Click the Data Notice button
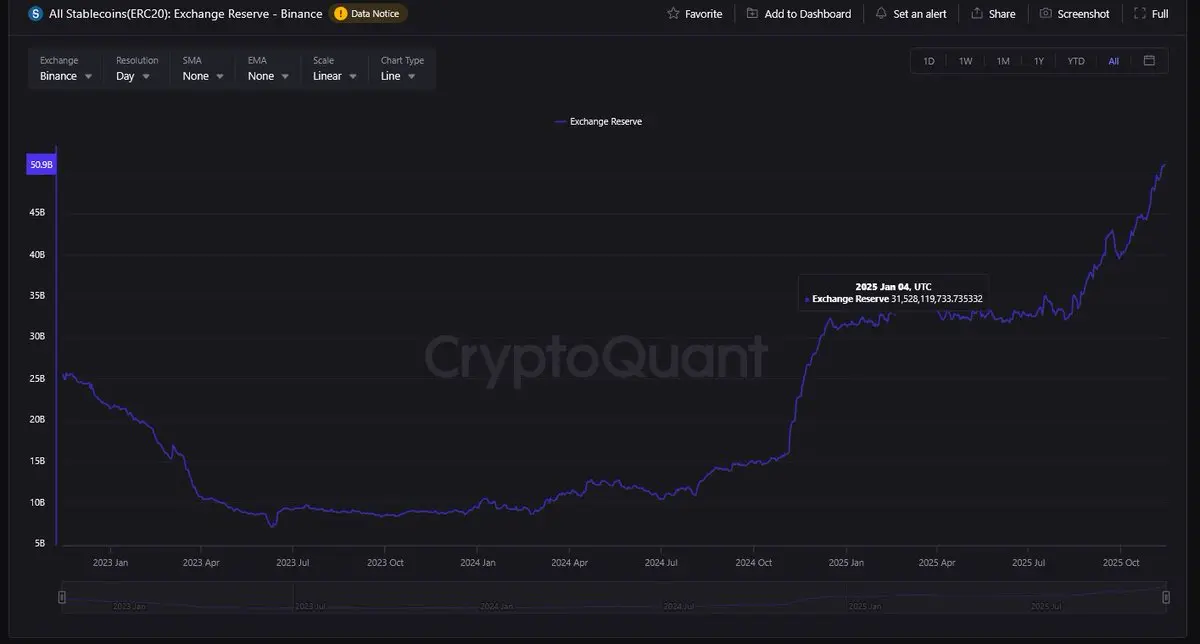The image size is (1200, 644). pyautogui.click(x=367, y=14)
